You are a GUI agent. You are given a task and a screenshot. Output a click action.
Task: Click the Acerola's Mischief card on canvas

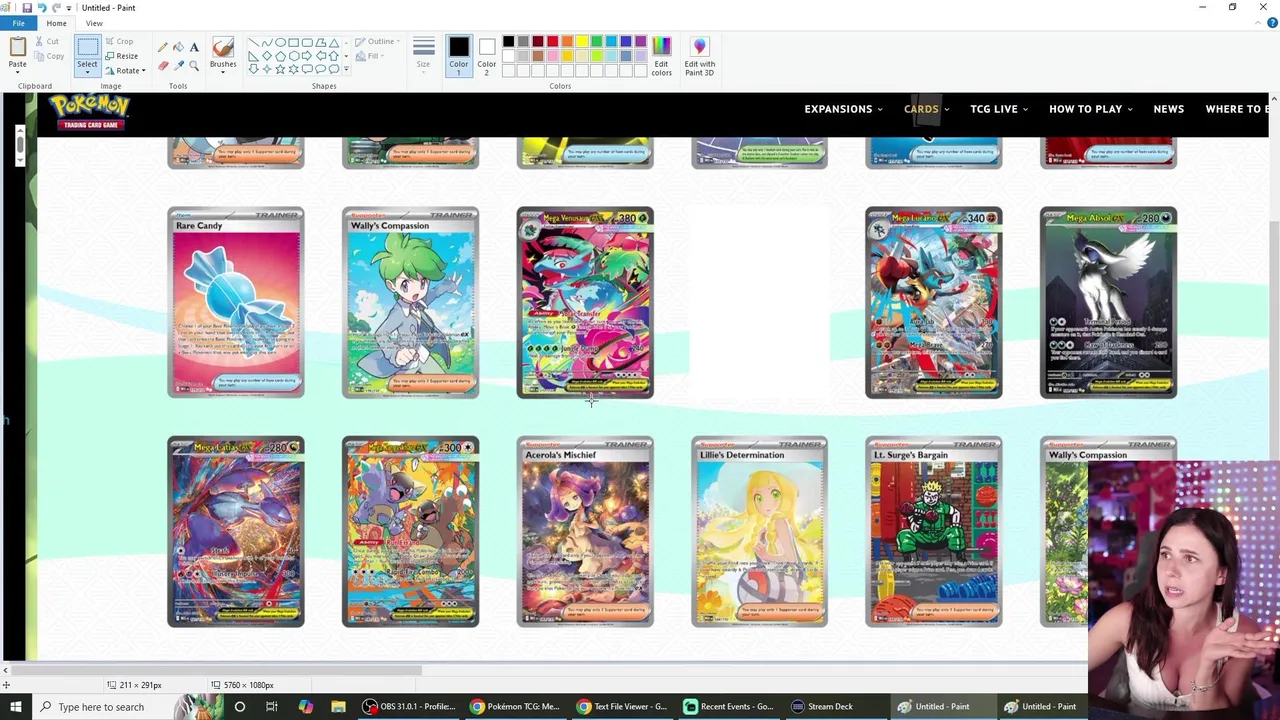pyautogui.click(x=585, y=532)
